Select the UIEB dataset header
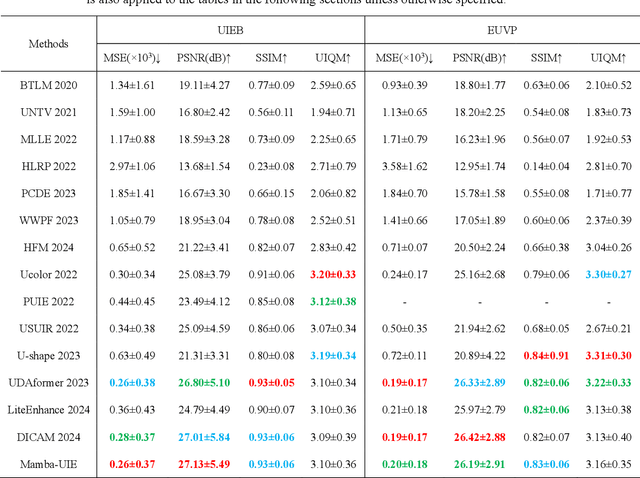This screenshot has height=478, width=640. tap(230, 32)
